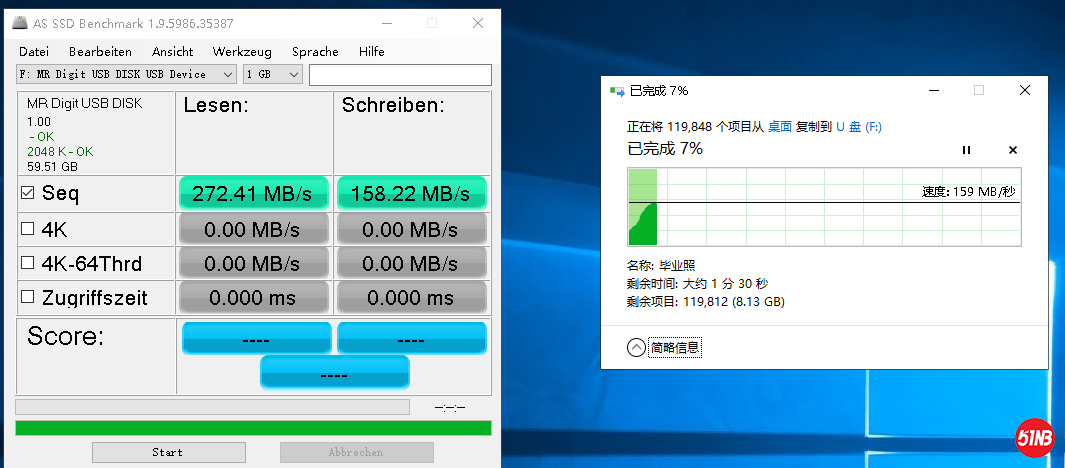Enable the 4K benchmark checkbox

28,229
